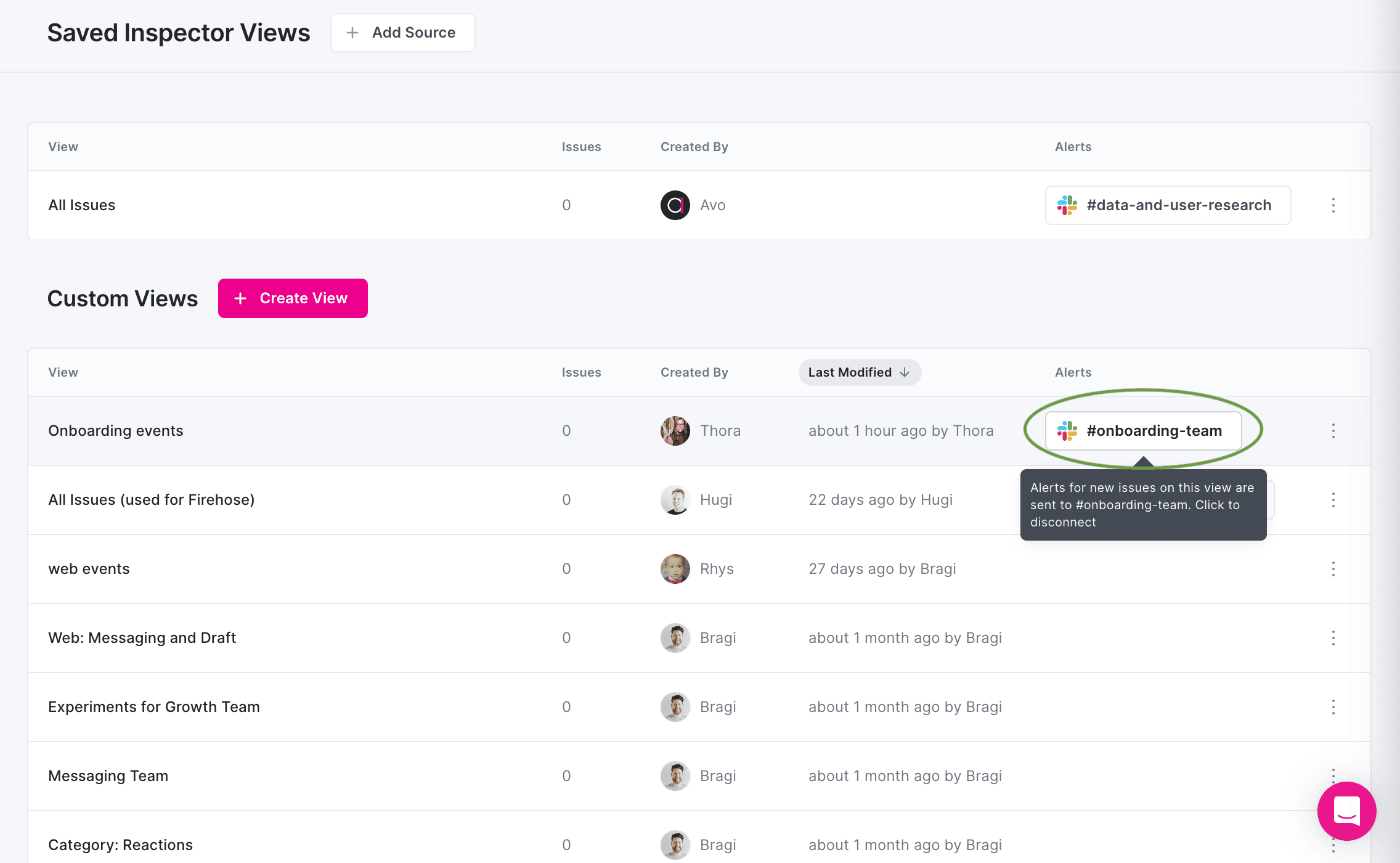Viewport: 1400px width, 863px height.
Task: Click the plus icon inside Create View
Action: (240, 298)
